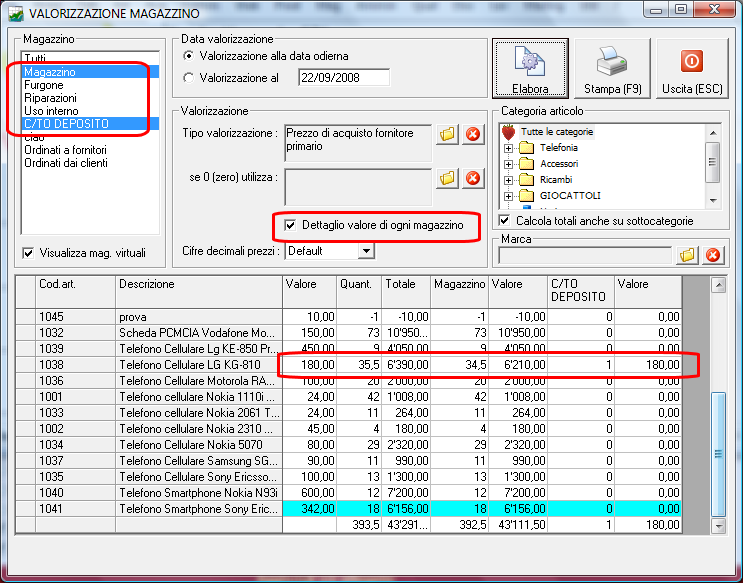This screenshot has height=583, width=743.
Task: Select 'Tutte le categorie' tree item
Action: [557, 132]
